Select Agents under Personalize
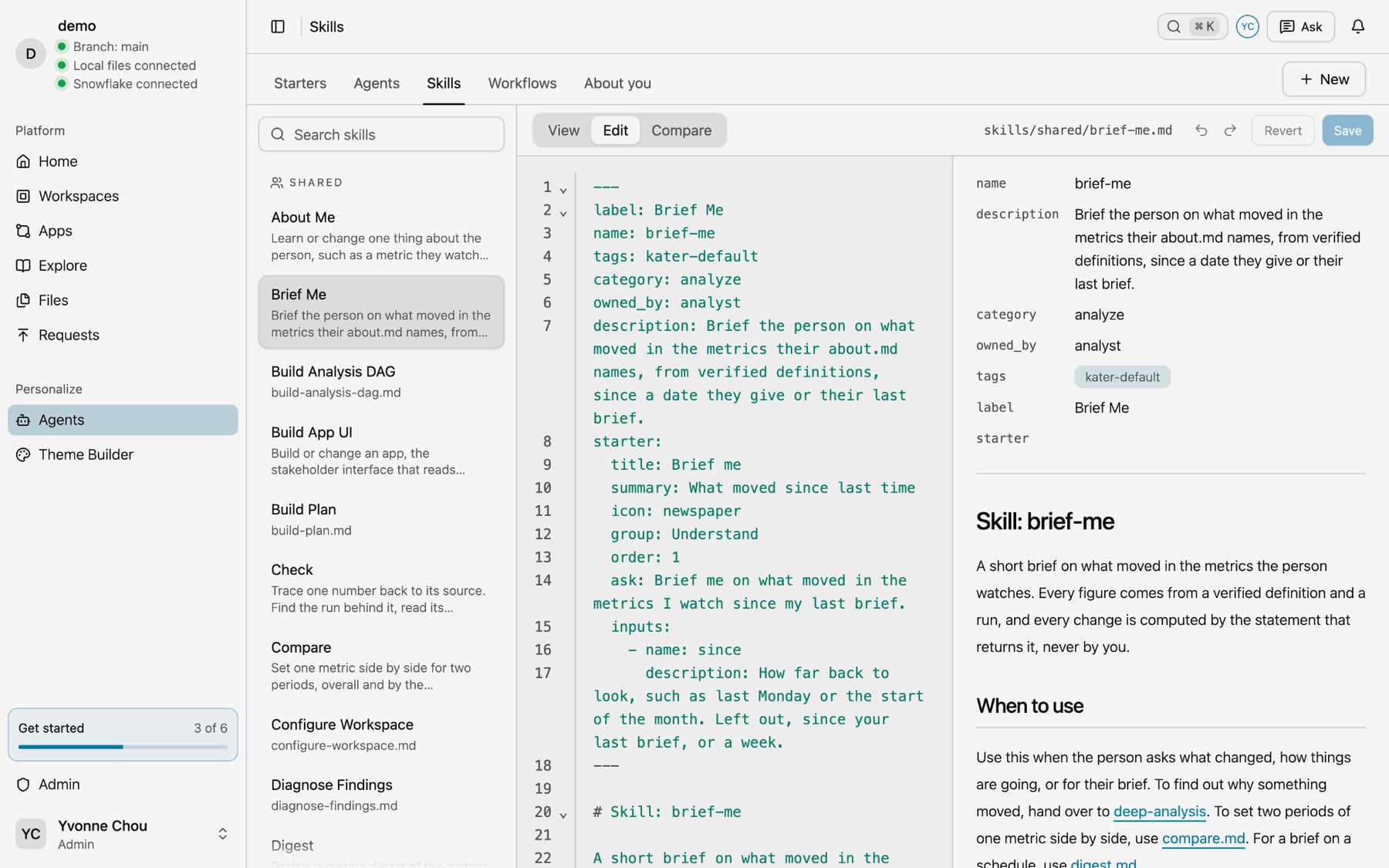Viewport: 1389px width, 868px height. 123,420
